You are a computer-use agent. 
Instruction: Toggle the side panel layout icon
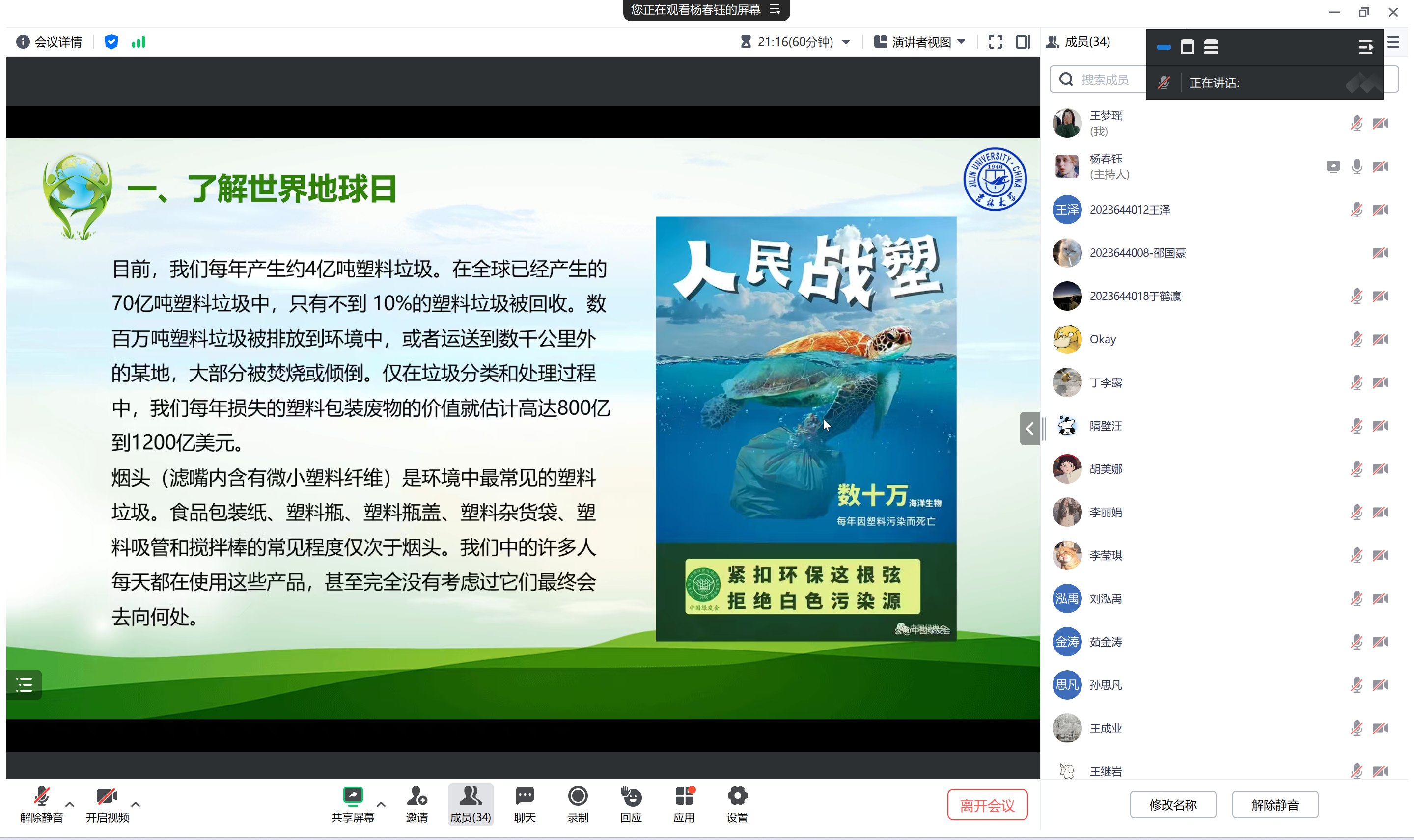coord(1023,42)
